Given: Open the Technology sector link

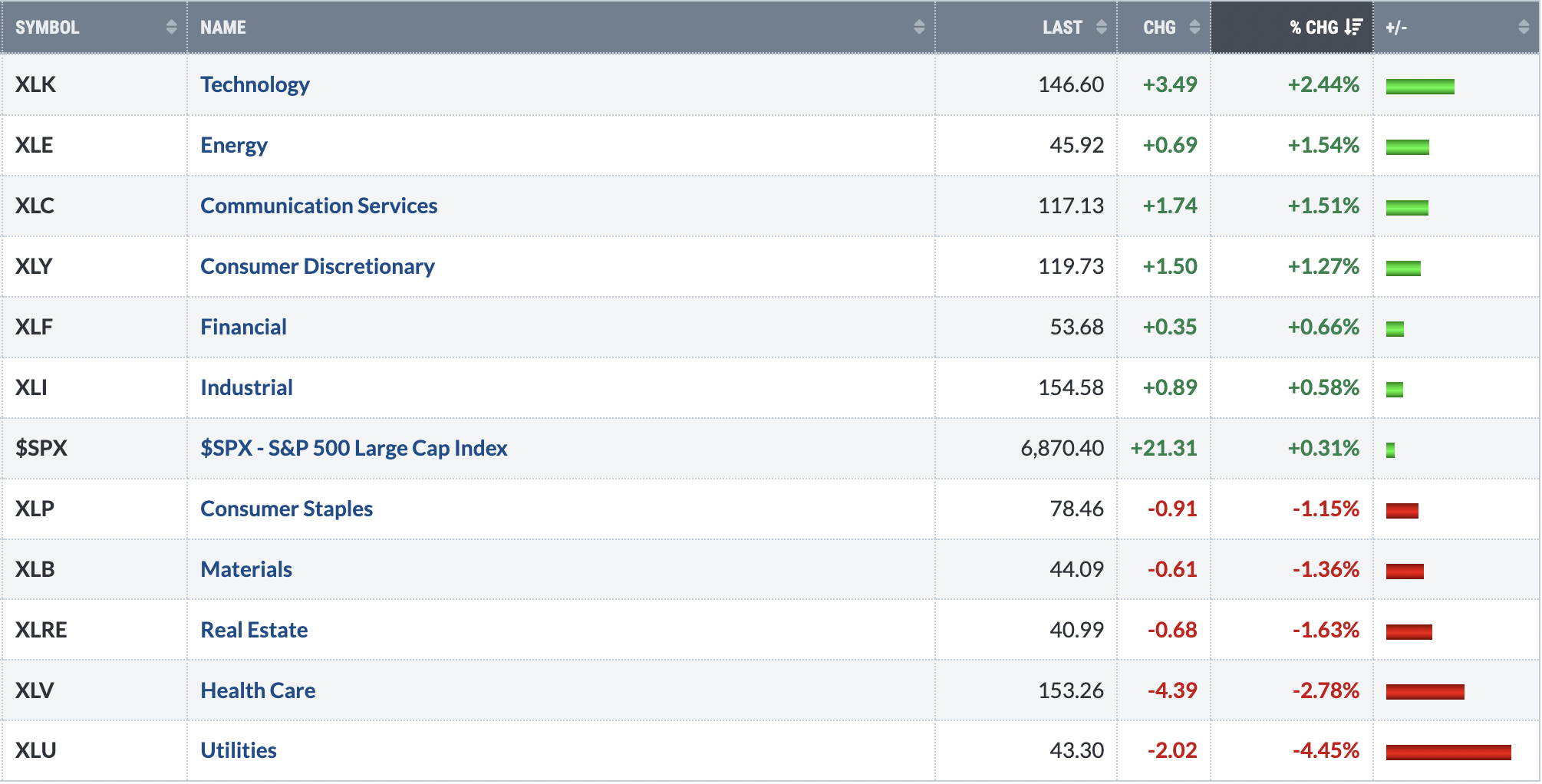Looking at the screenshot, I should coord(255,84).
